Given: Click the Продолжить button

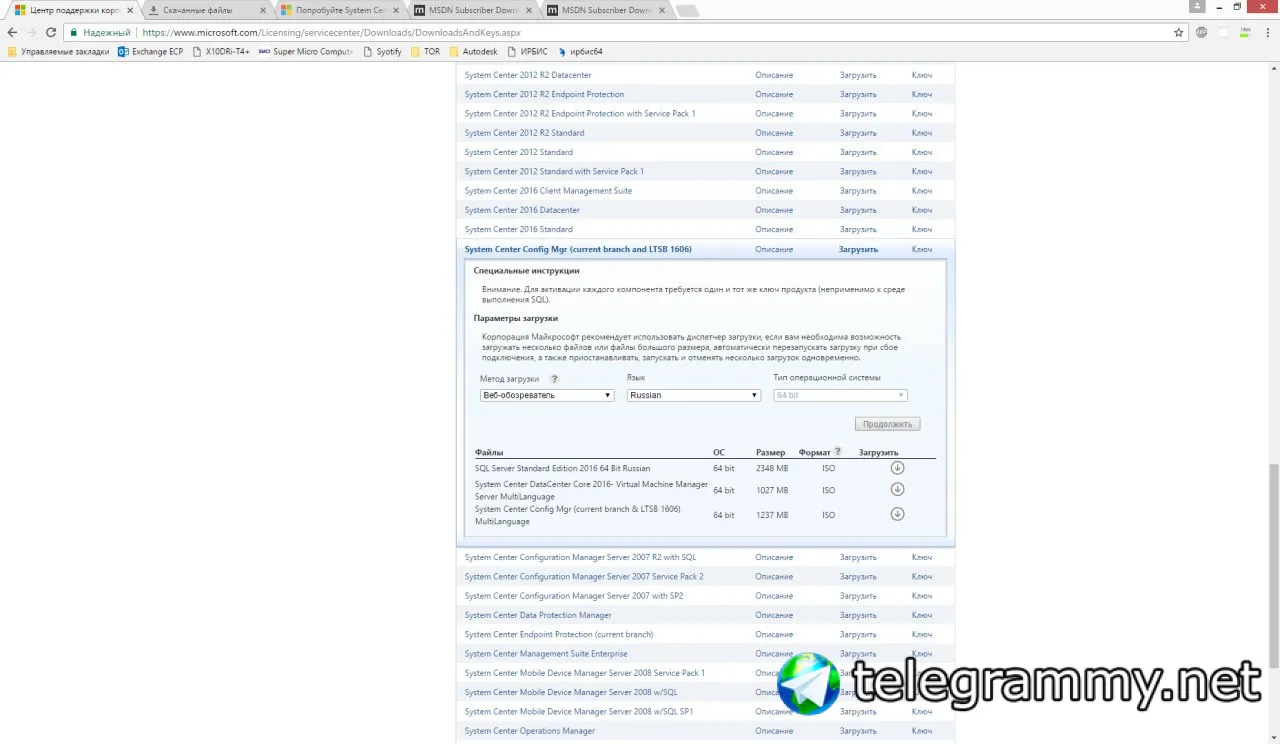Looking at the screenshot, I should 887,424.
